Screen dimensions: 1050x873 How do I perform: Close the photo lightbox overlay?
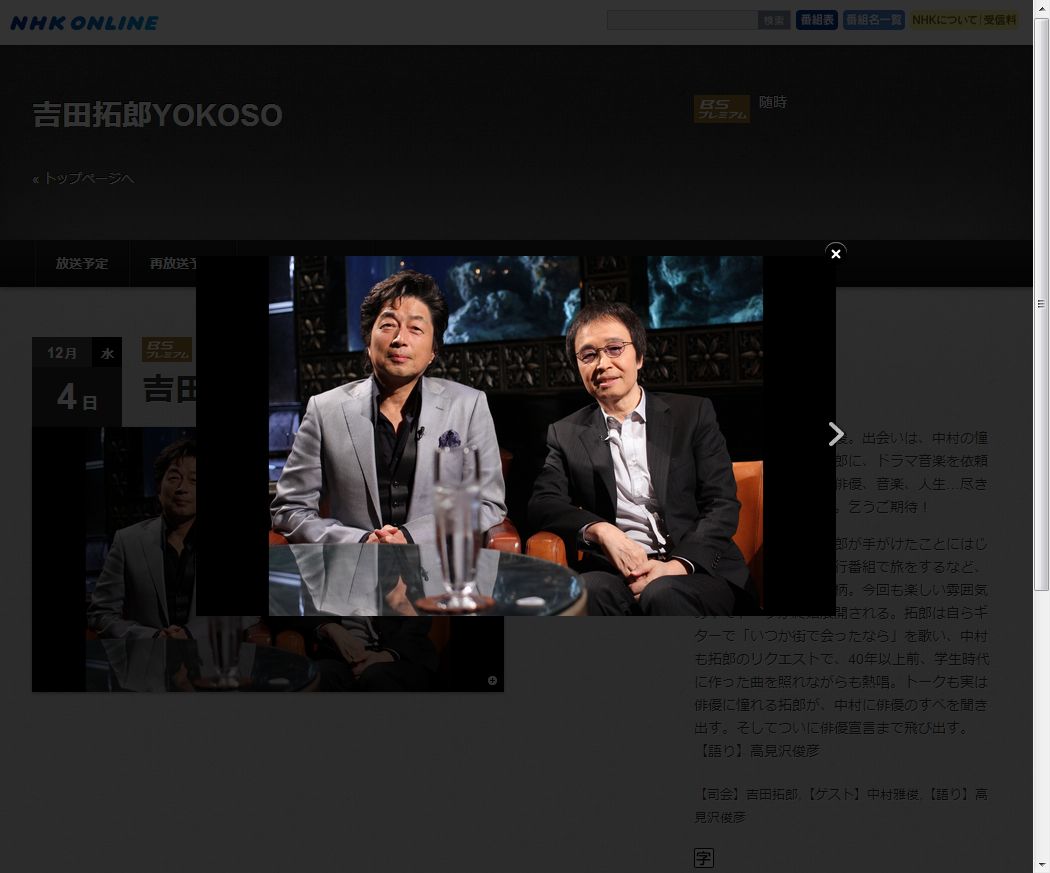(x=835, y=254)
